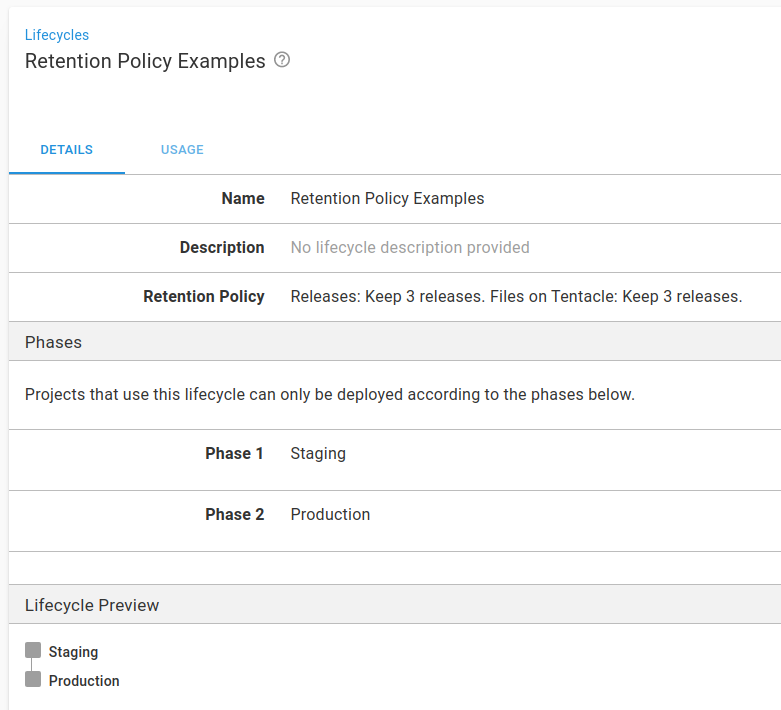Click the phases explanation sentence
The height and width of the screenshot is (710, 781).
point(330,394)
